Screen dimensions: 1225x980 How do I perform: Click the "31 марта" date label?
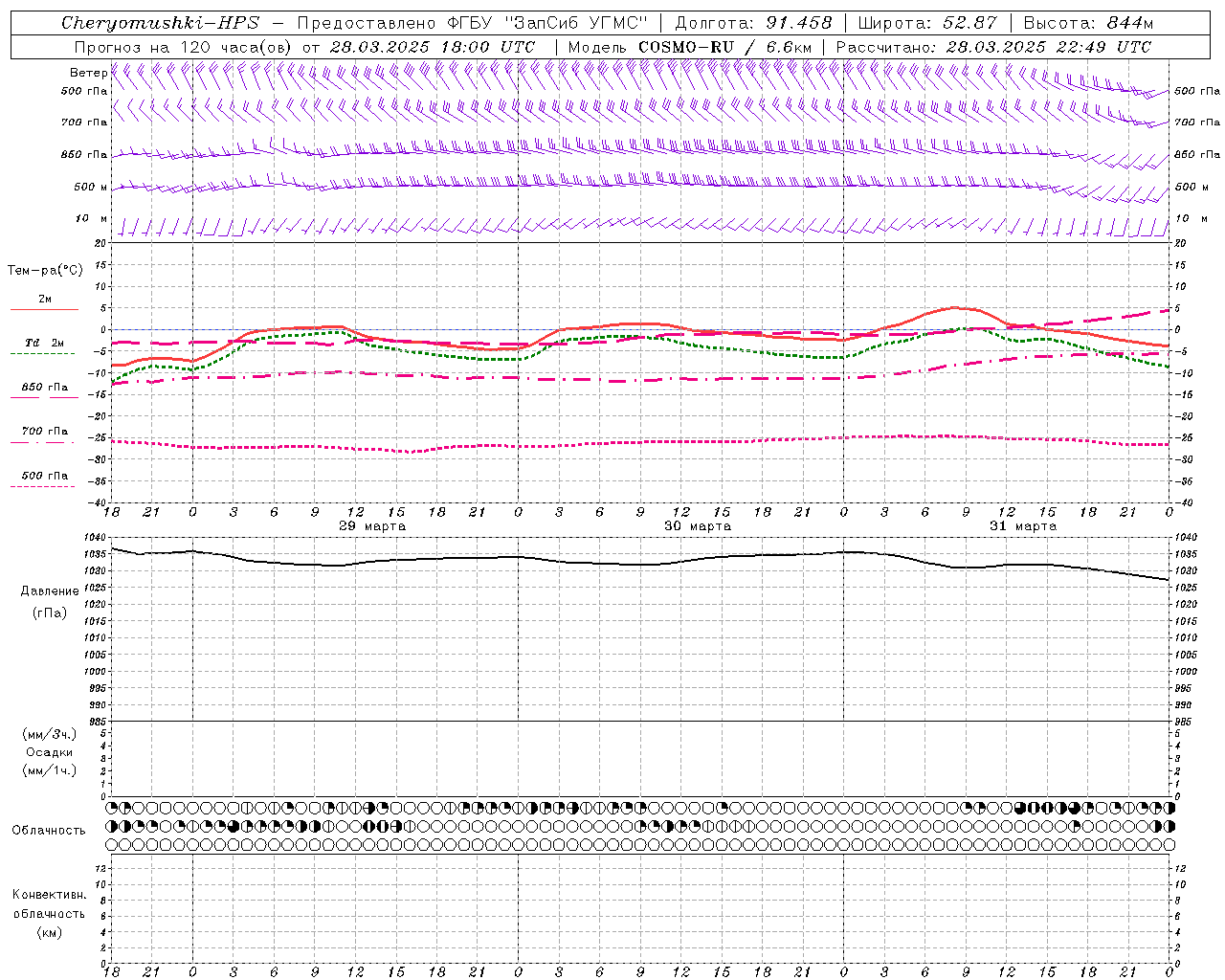click(1023, 526)
